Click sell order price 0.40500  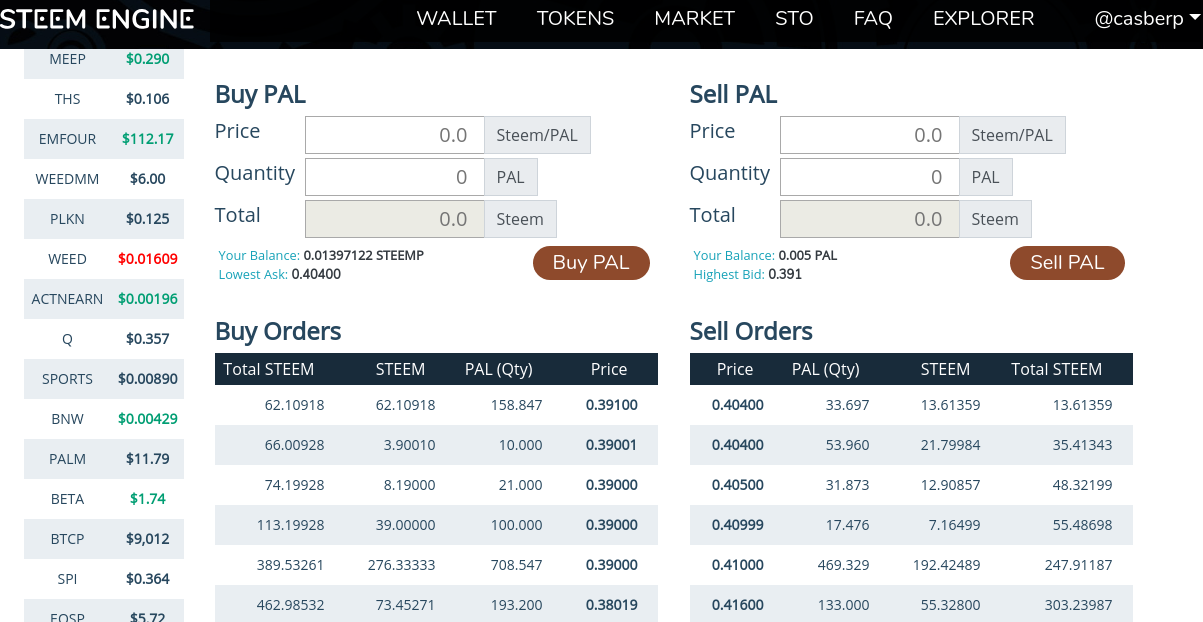(738, 485)
